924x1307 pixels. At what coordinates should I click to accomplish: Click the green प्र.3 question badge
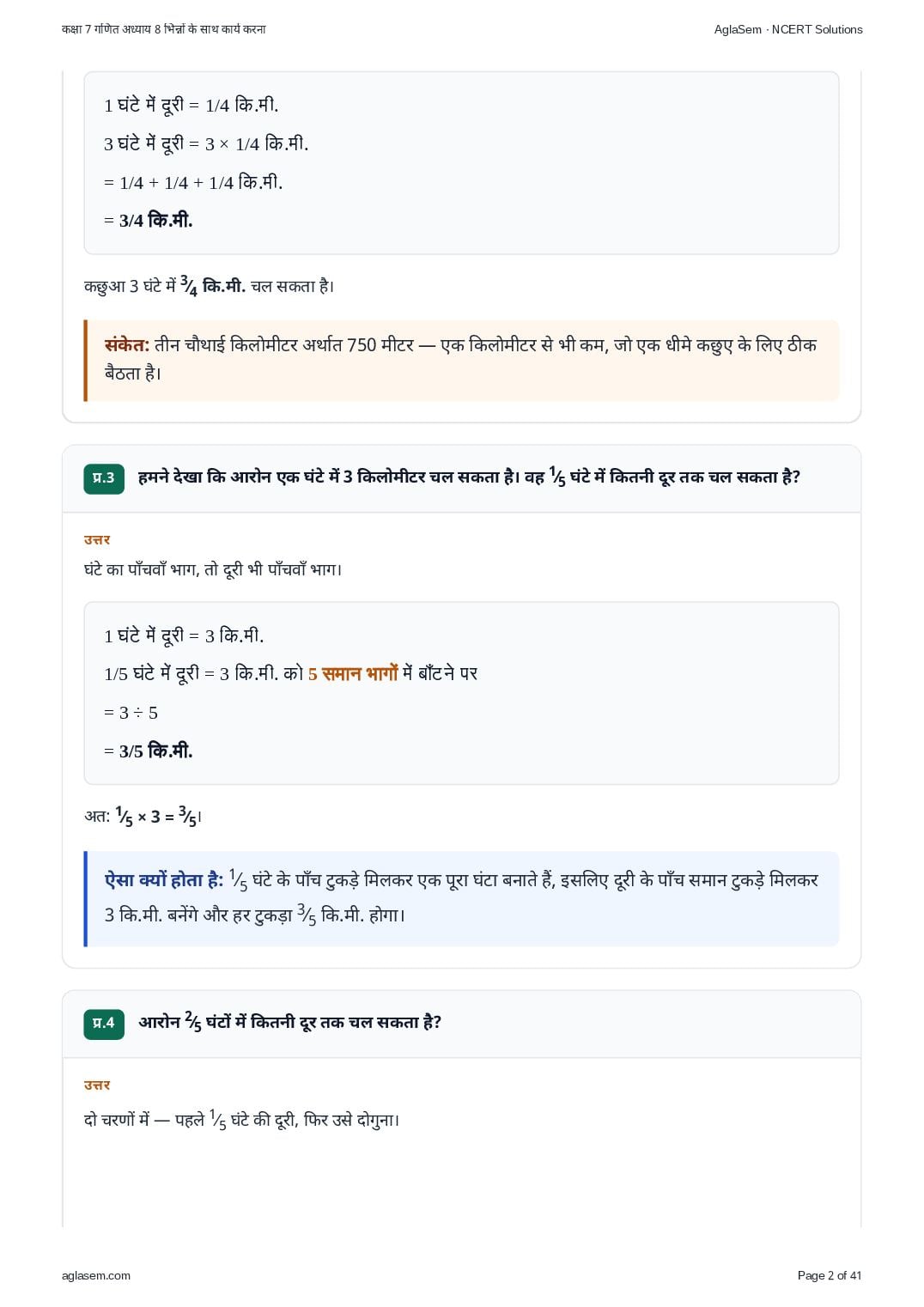tap(104, 478)
